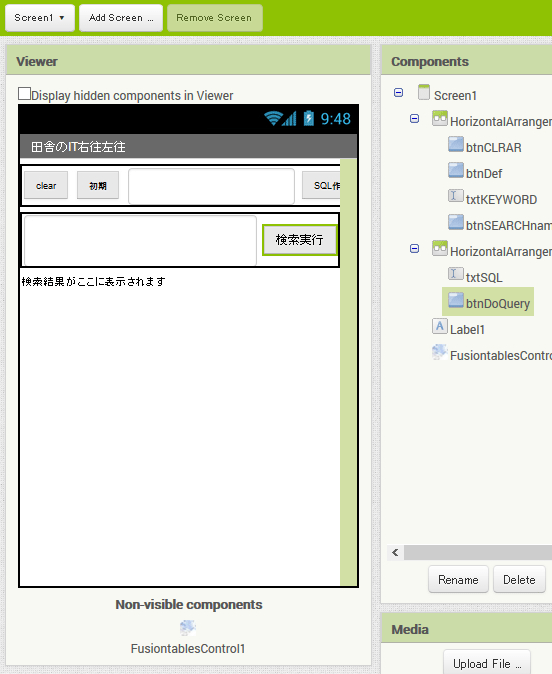The image size is (552, 674).
Task: Collapse the first HorizontalArrangement node
Action: 414,119
